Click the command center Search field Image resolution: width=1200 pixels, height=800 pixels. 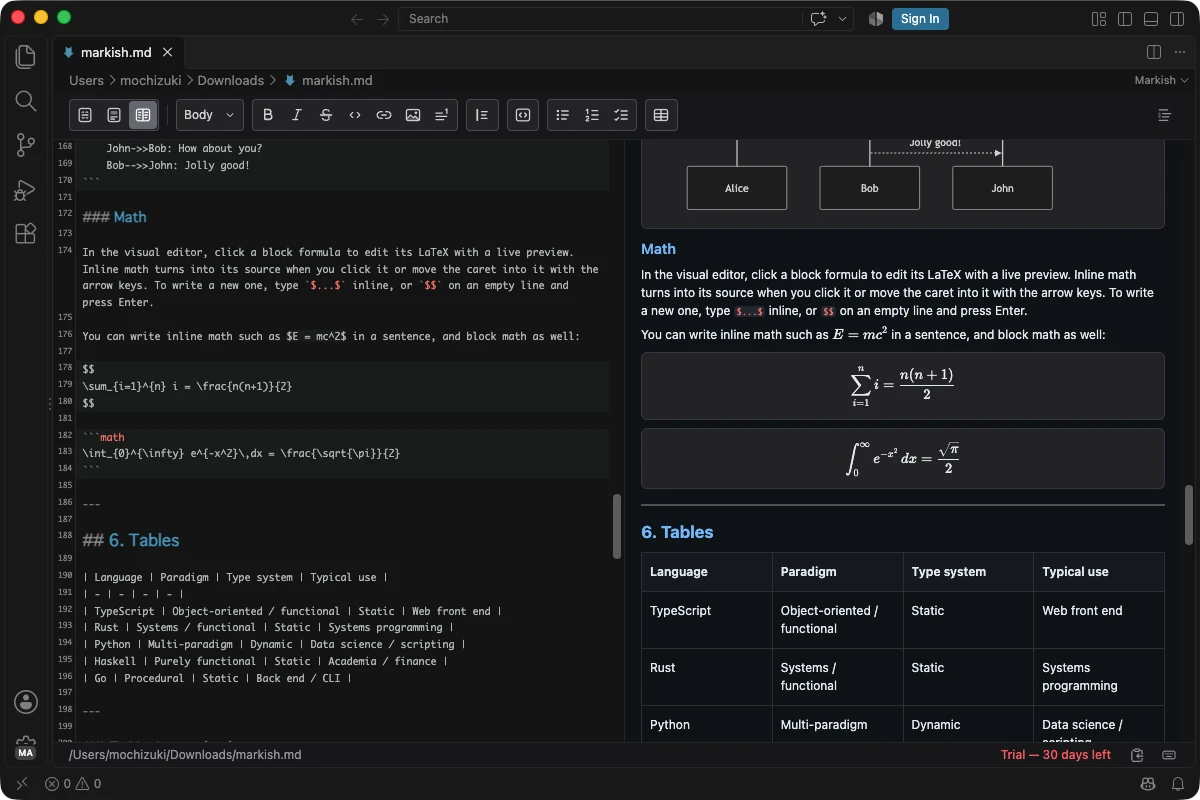600,18
